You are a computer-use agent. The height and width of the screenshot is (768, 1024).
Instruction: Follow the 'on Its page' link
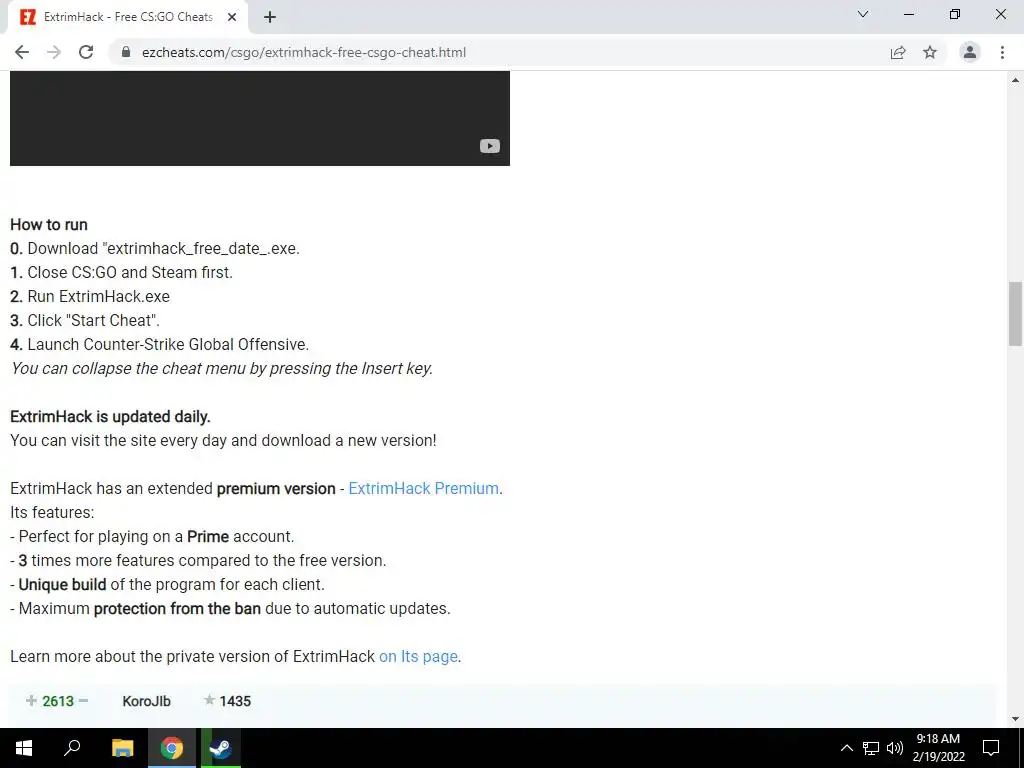click(x=418, y=656)
